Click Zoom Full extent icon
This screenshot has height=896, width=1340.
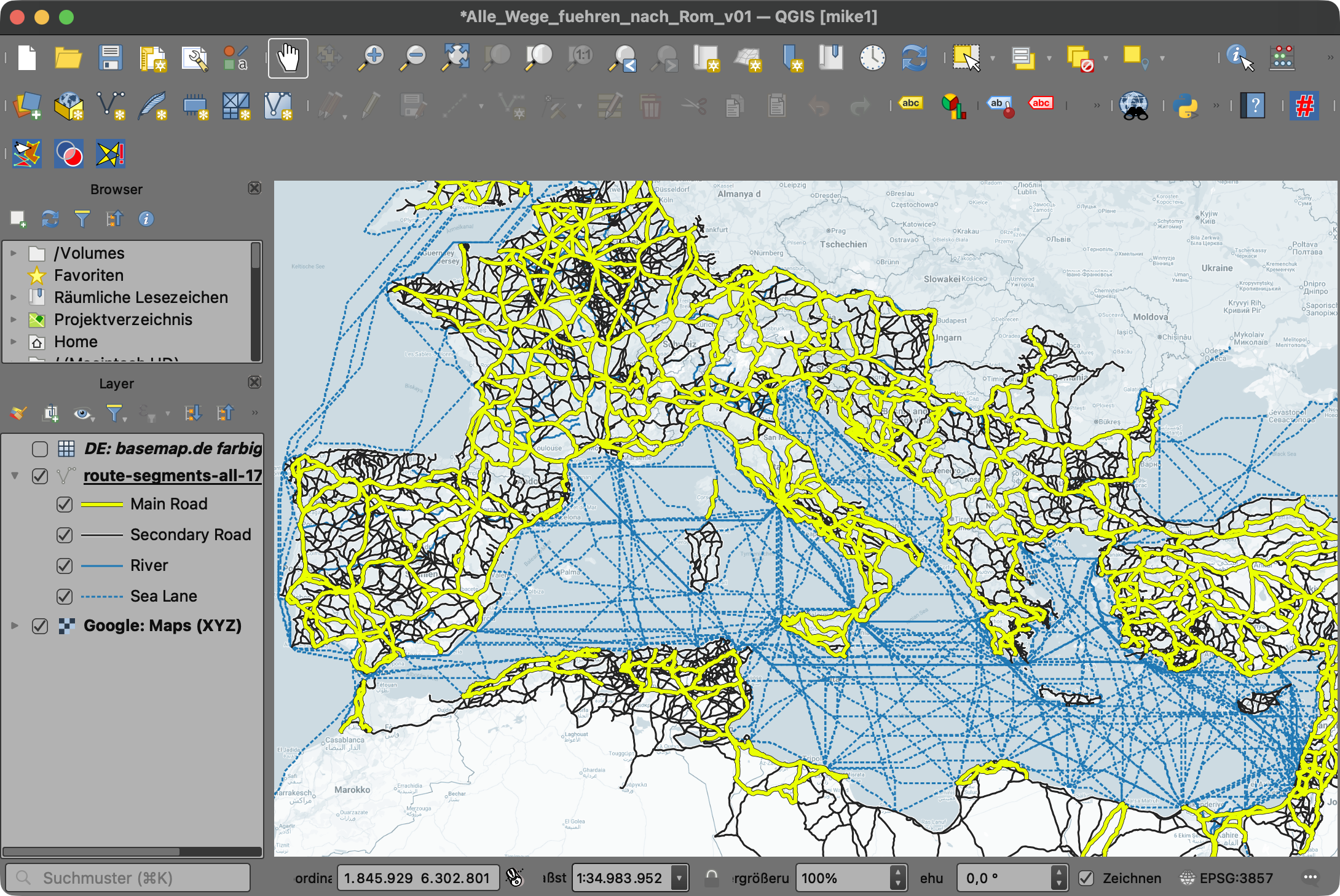pos(455,58)
